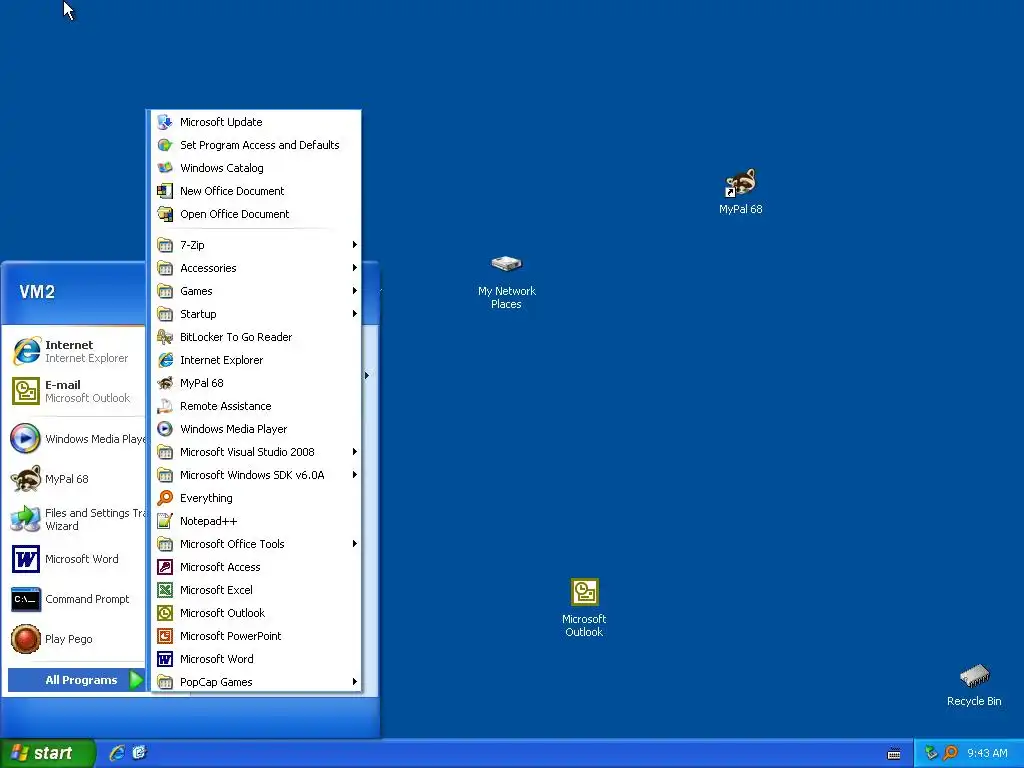The width and height of the screenshot is (1024, 768).
Task: Open the 7-Zip folder entry
Action: 255,245
